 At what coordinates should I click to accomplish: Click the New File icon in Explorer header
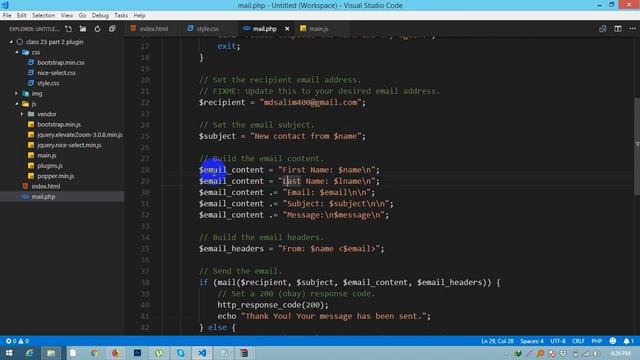(x=69, y=29)
